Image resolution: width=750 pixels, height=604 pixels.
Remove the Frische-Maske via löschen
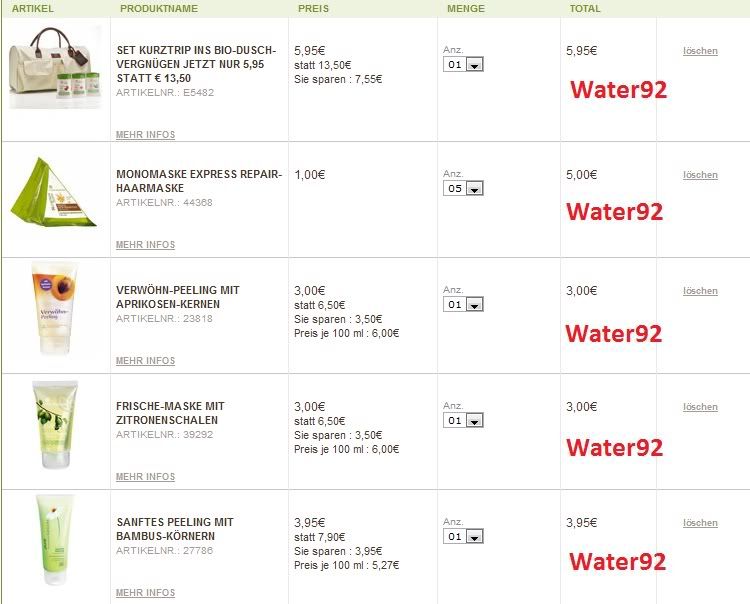pos(700,407)
